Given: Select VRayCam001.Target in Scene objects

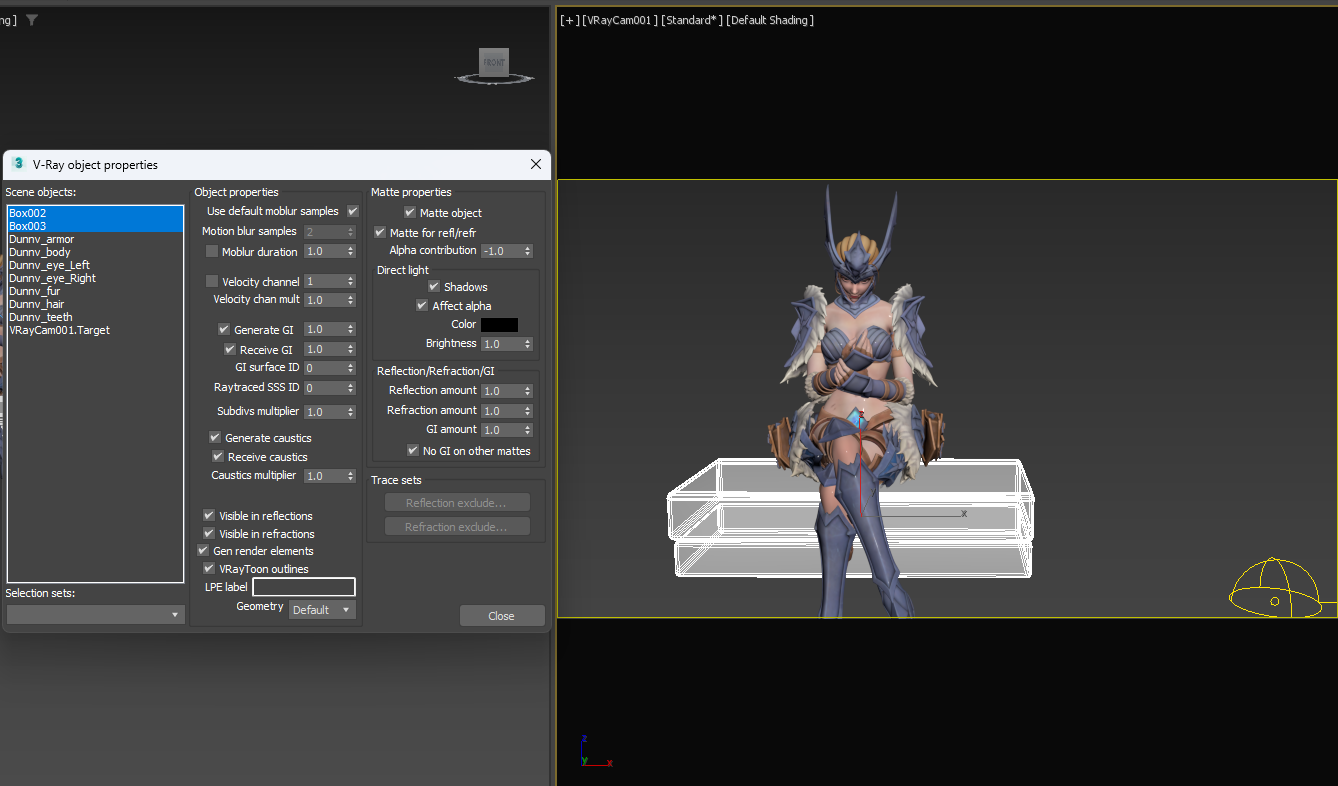Looking at the screenshot, I should coord(95,330).
